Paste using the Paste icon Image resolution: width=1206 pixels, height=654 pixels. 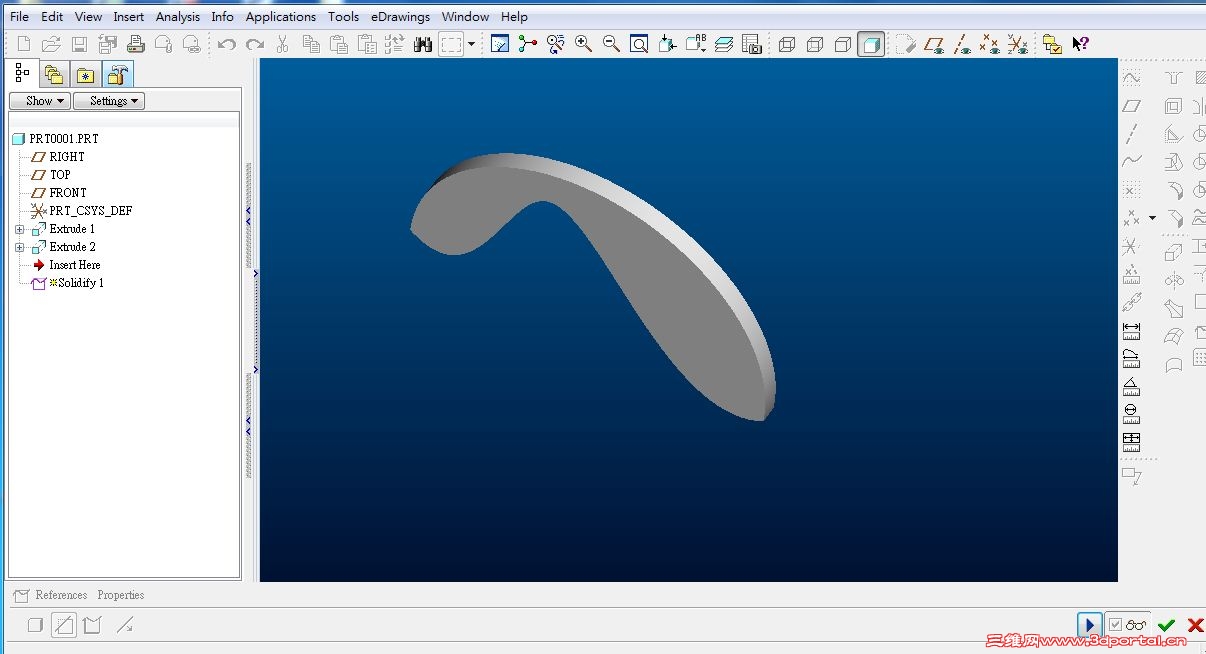click(339, 44)
